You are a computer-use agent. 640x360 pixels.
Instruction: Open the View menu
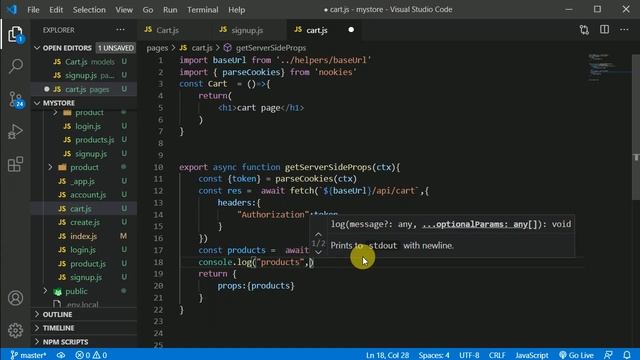coord(124,9)
